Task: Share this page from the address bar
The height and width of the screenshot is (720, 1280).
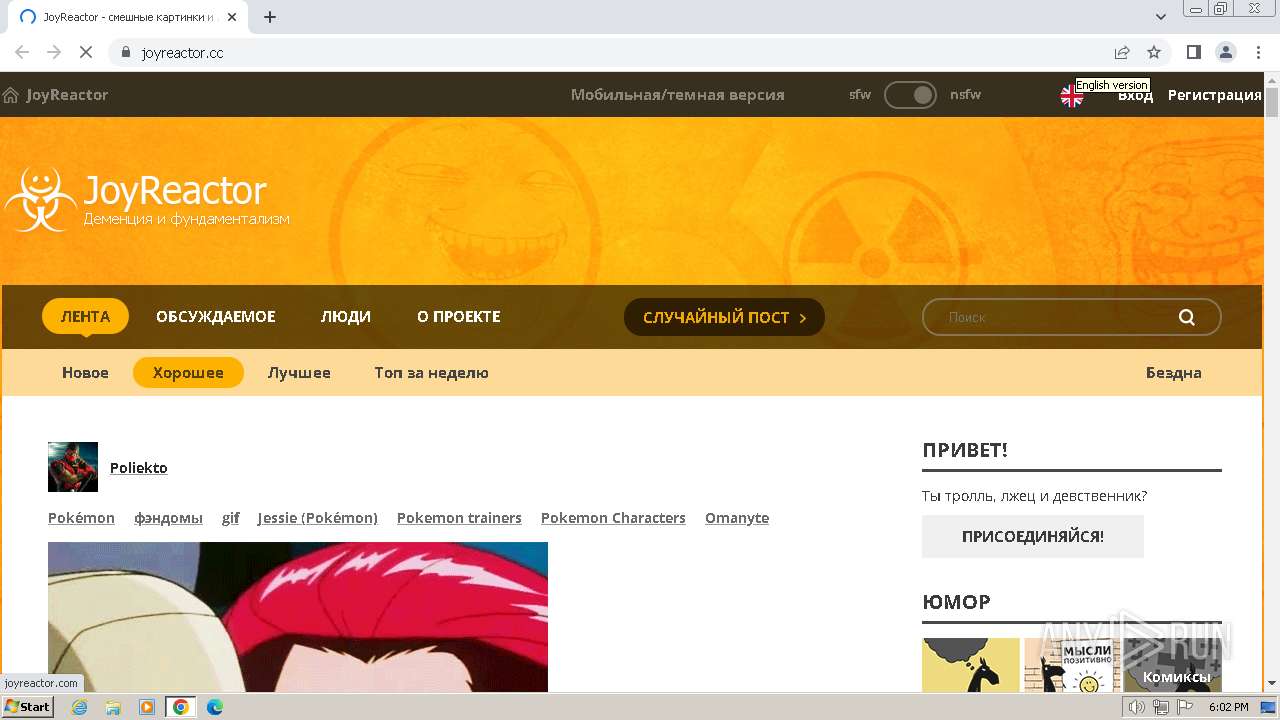Action: pyautogui.click(x=1122, y=52)
